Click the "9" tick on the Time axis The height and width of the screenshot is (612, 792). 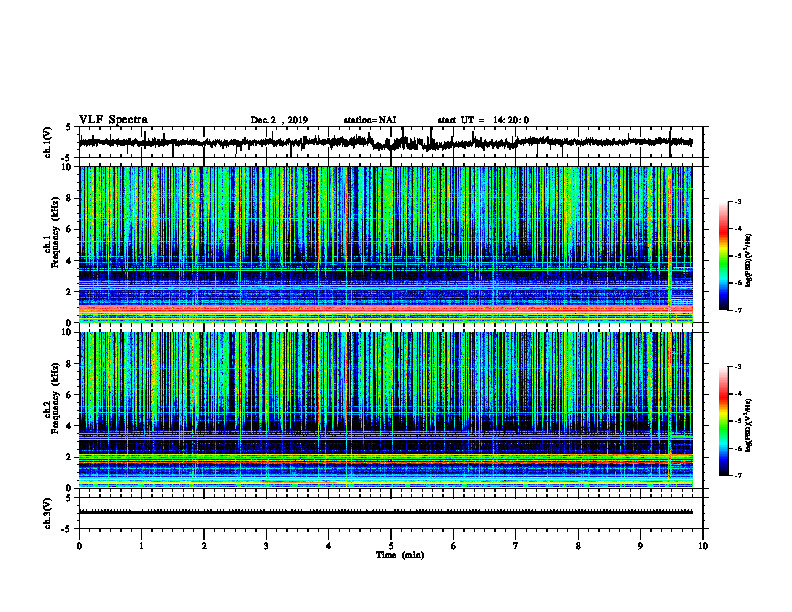(640, 546)
